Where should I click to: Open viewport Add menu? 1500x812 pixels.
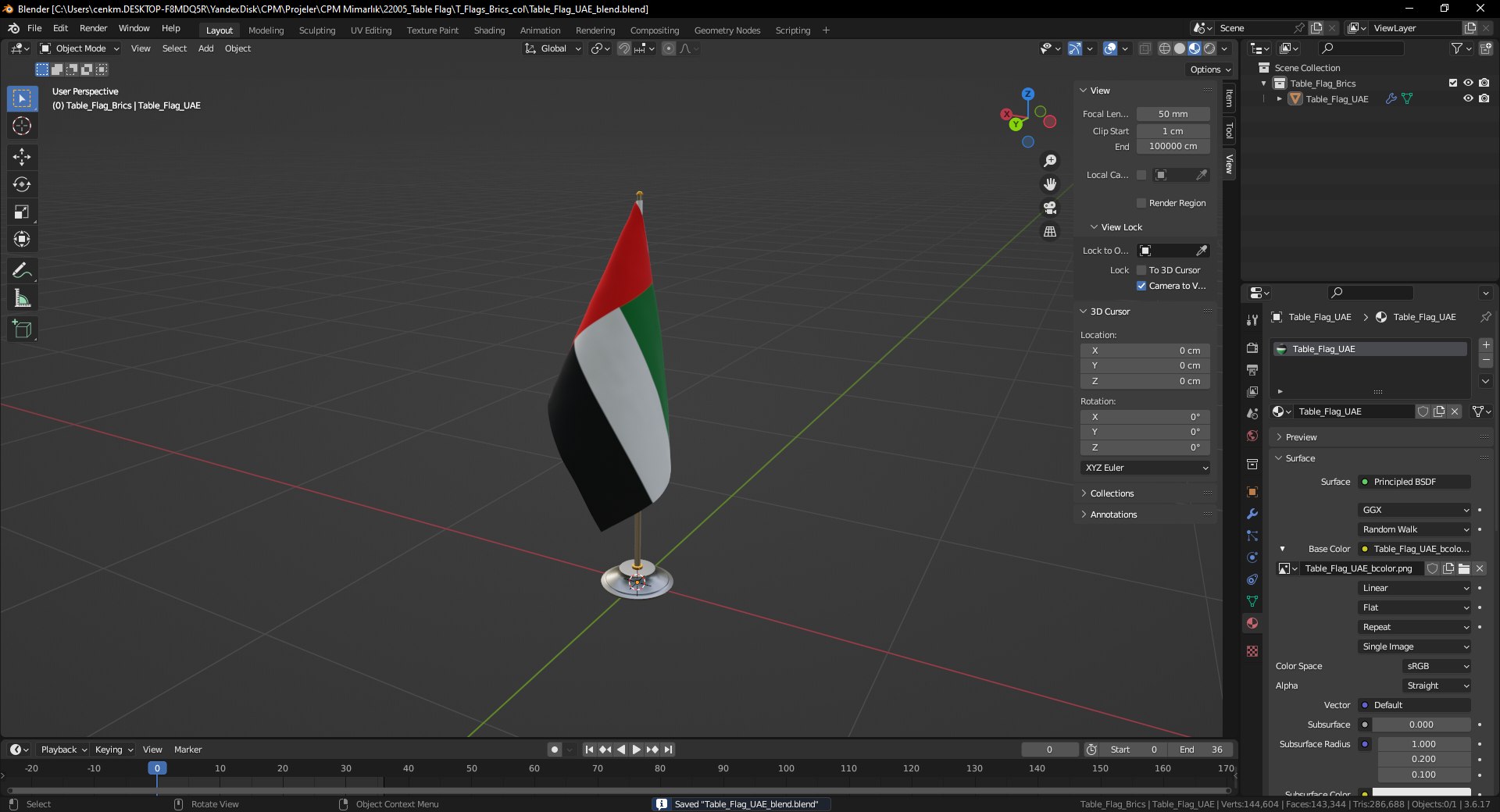pos(205,48)
